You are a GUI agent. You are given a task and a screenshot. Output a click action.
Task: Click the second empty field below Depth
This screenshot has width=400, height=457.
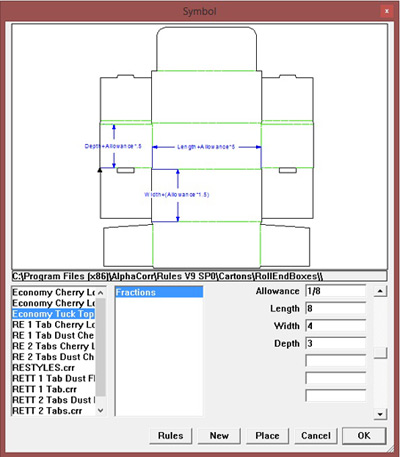(336, 378)
